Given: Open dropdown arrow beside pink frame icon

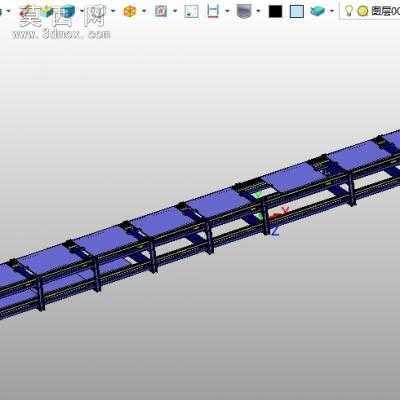Looking at the screenshot, I should (175, 11).
